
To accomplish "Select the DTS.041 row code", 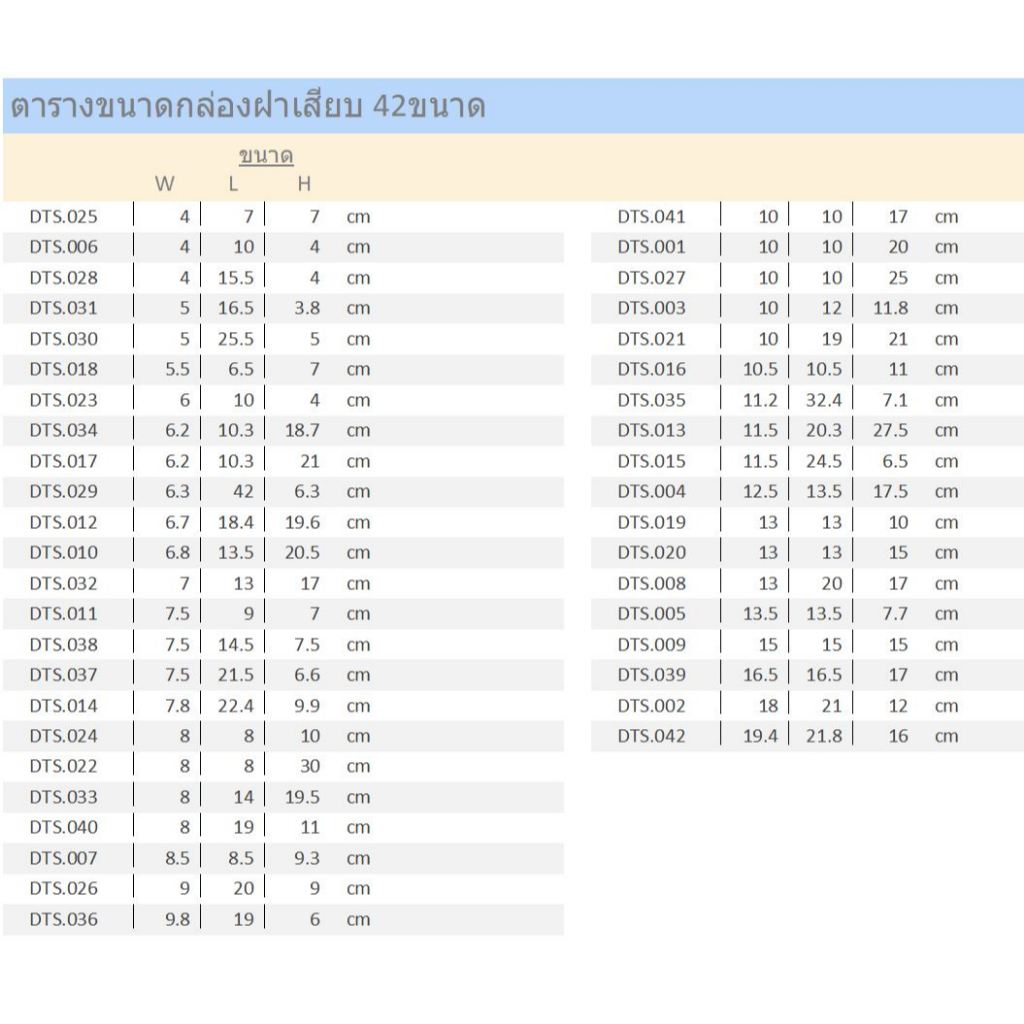I will pos(651,216).
